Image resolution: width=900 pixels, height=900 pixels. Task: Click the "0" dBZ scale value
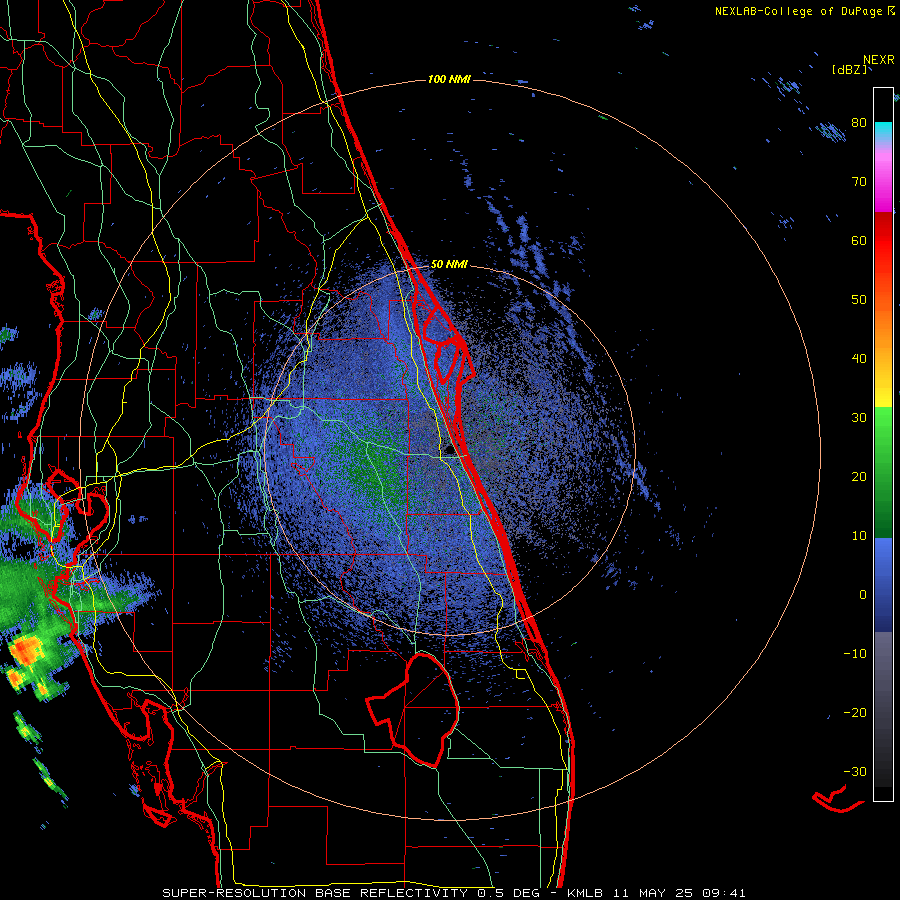pyautogui.click(x=863, y=595)
